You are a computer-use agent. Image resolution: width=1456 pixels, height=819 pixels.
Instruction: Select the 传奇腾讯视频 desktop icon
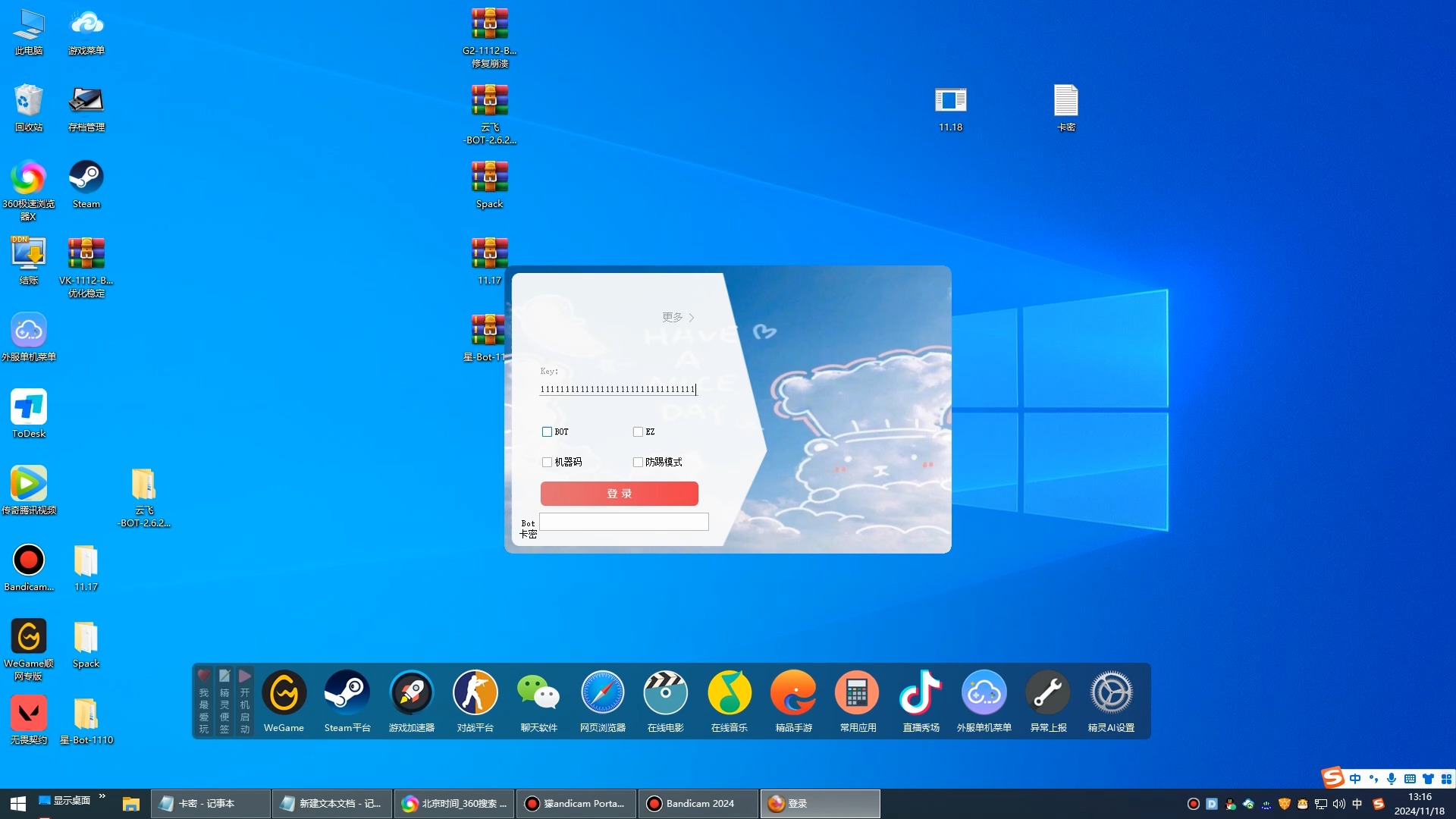29,491
